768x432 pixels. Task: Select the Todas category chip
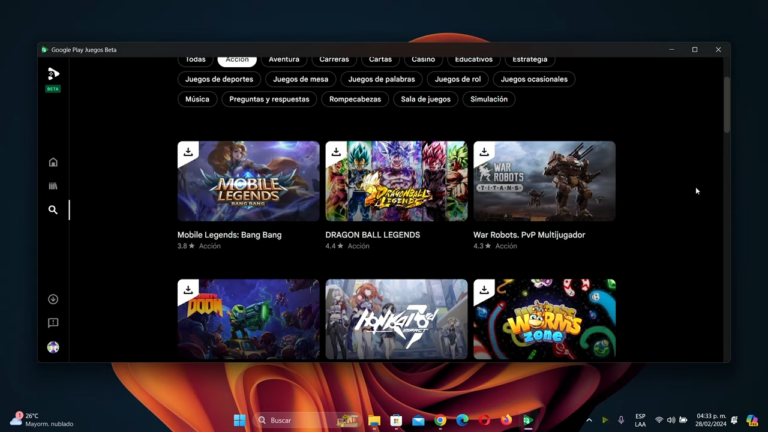[195, 60]
